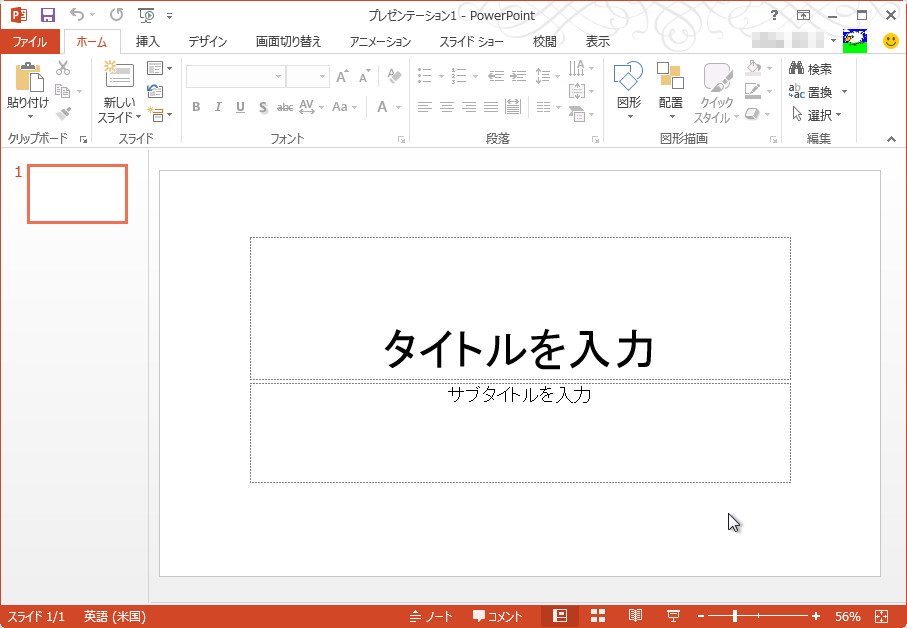Select the 配置 (Arrange) icon
This screenshot has width=907, height=628.
670,90
